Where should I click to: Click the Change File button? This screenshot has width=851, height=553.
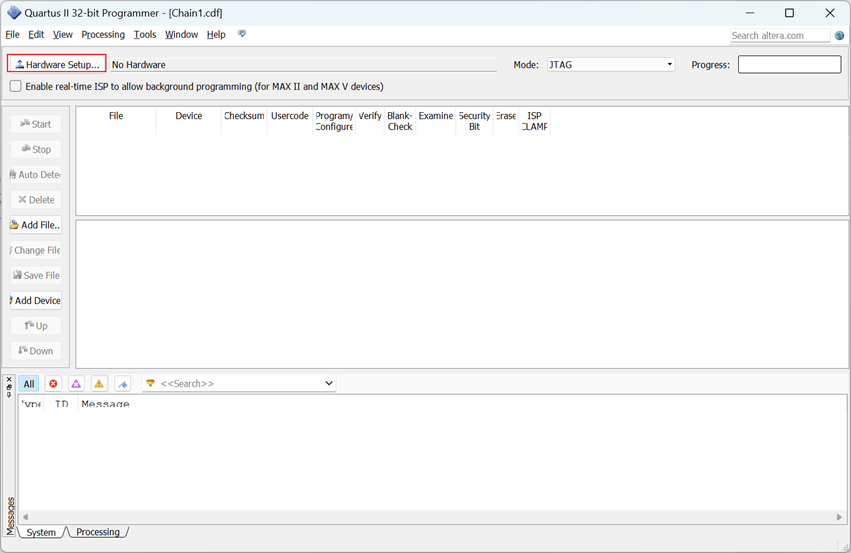36,250
